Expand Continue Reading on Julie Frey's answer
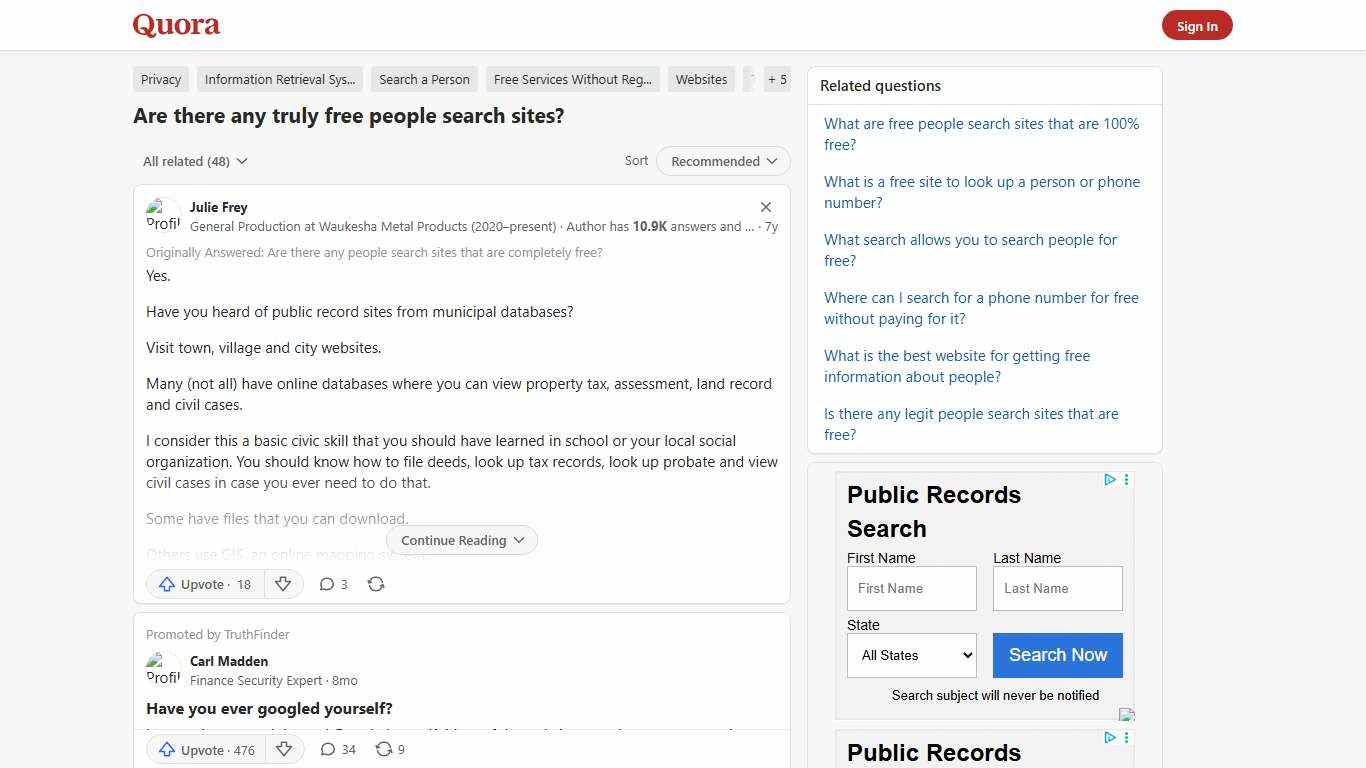Image resolution: width=1366 pixels, height=768 pixels. pyautogui.click(x=461, y=540)
